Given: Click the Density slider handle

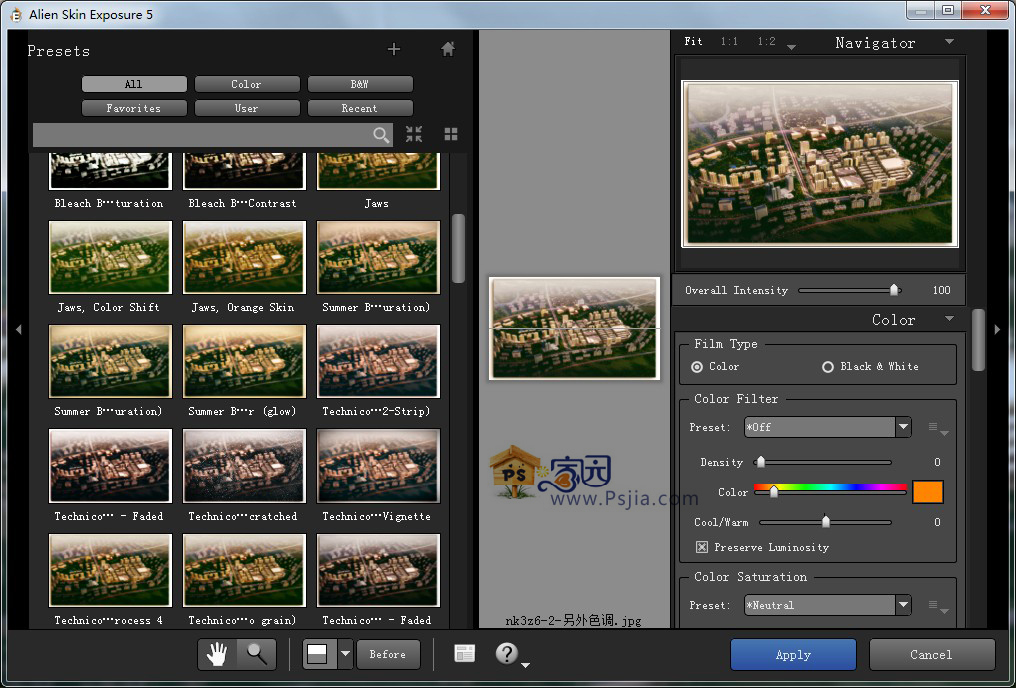Looking at the screenshot, I should point(761,462).
